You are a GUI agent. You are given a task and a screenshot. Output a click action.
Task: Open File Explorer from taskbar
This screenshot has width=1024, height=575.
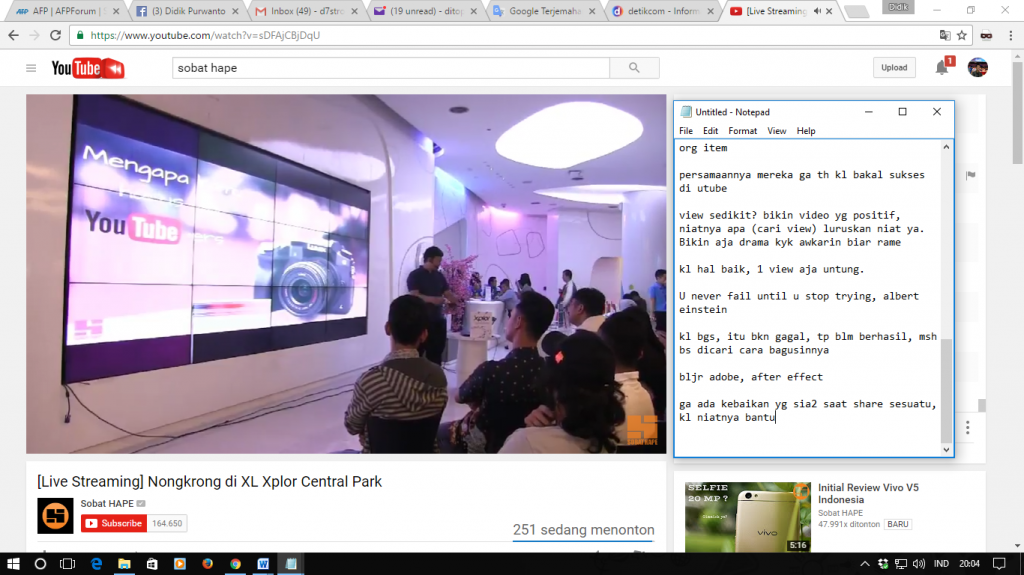pyautogui.click(x=124, y=563)
